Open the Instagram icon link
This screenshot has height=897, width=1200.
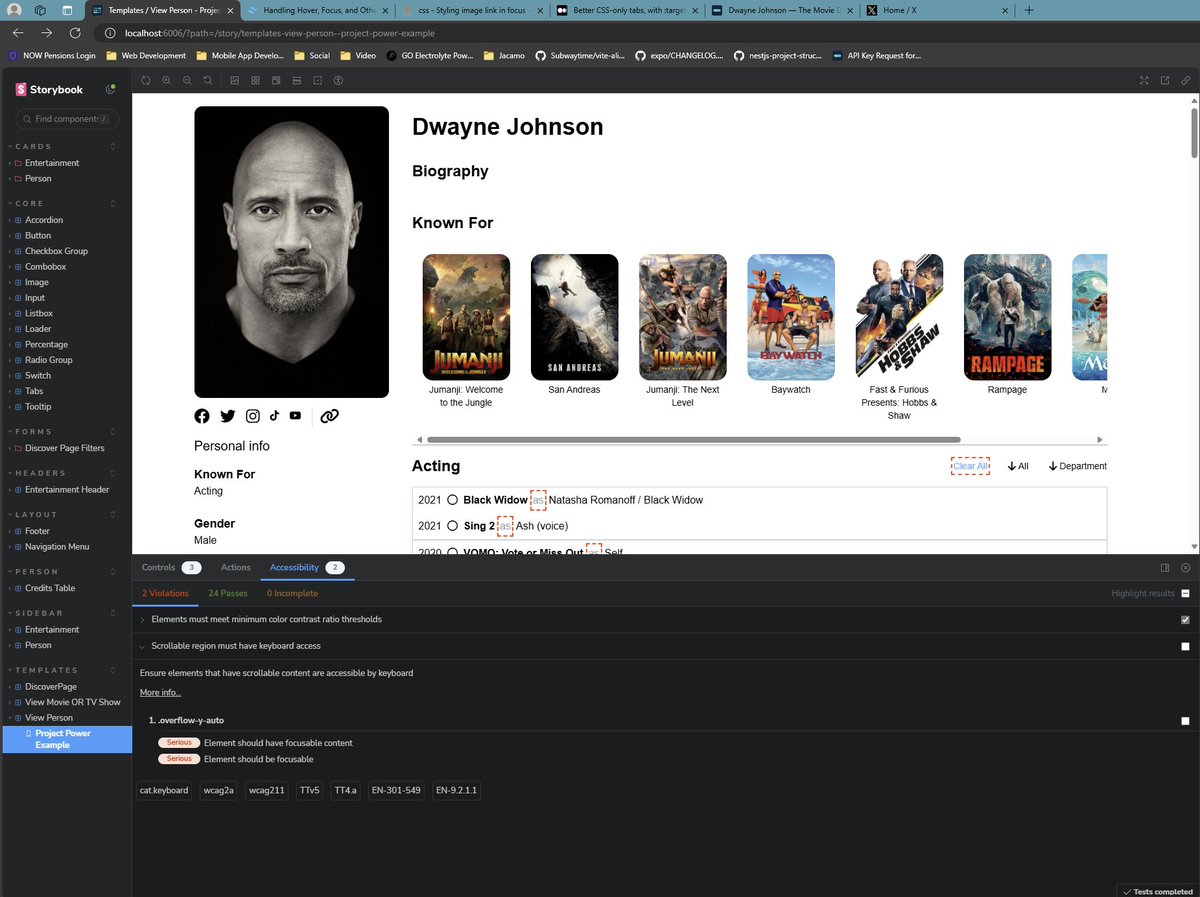(253, 416)
